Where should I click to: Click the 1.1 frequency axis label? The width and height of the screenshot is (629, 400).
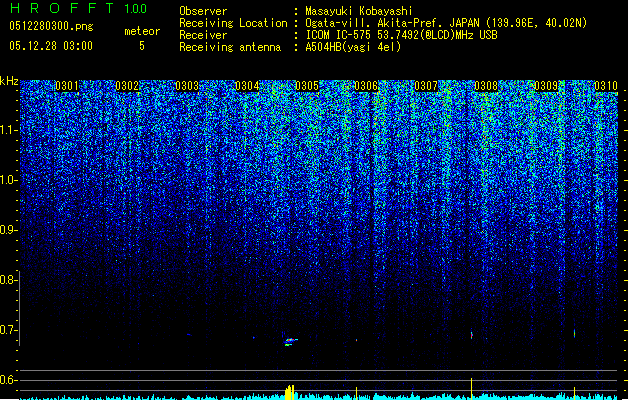tap(9, 130)
